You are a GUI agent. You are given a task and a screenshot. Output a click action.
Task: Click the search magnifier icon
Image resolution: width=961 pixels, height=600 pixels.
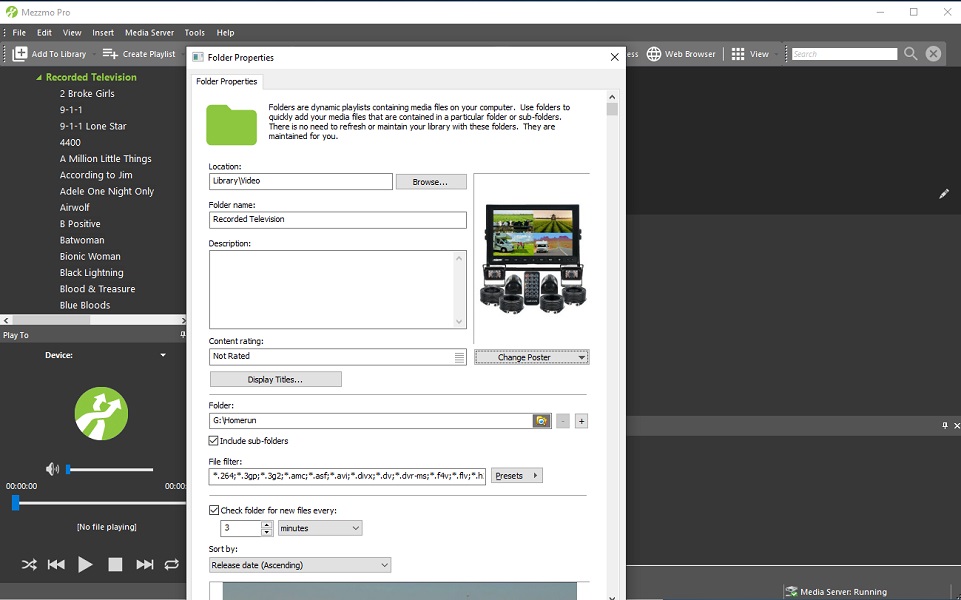(911, 54)
